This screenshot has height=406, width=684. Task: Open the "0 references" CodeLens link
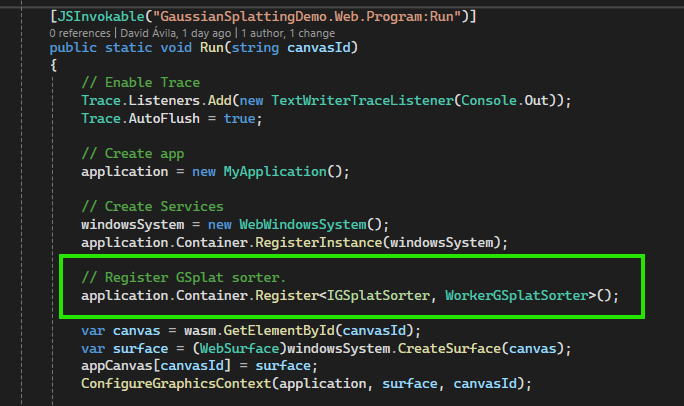point(83,32)
